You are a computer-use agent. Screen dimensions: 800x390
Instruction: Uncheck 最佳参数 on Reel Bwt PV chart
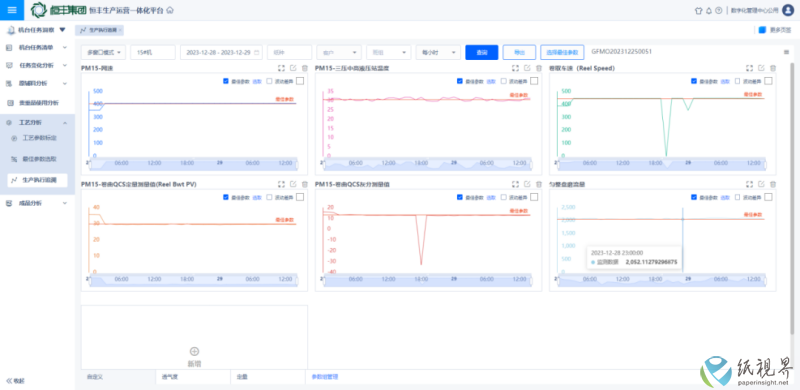(226, 197)
